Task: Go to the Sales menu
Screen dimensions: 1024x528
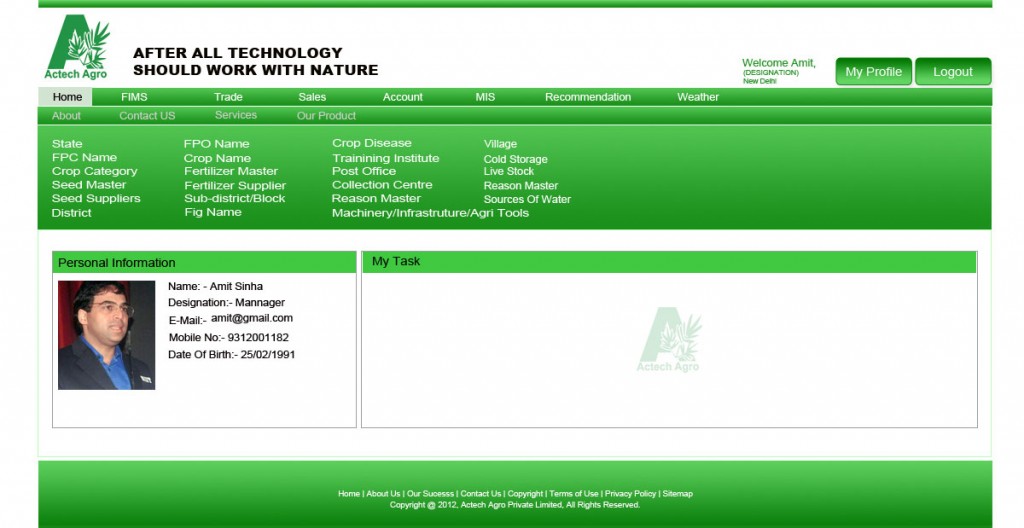Action: point(312,97)
